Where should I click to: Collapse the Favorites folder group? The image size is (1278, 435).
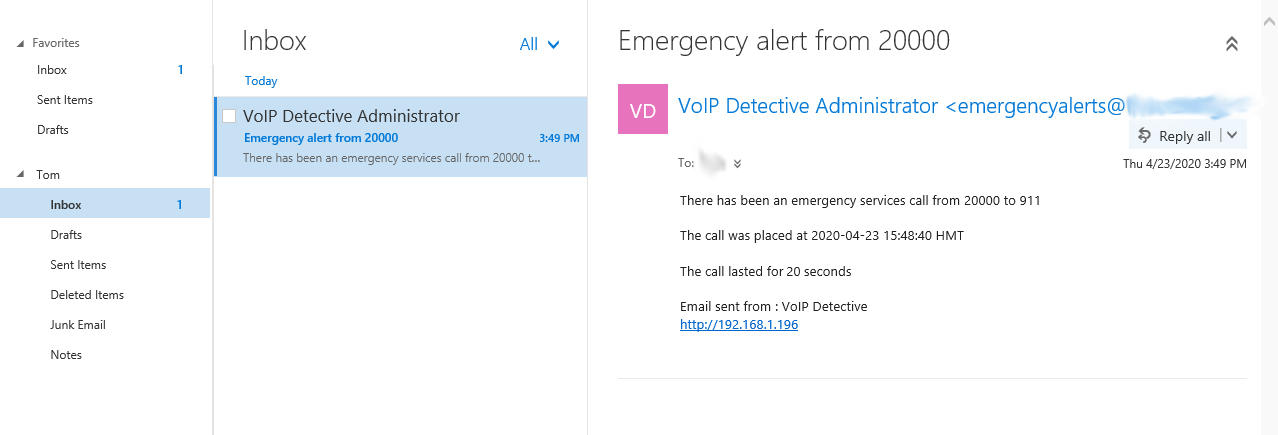pos(21,44)
